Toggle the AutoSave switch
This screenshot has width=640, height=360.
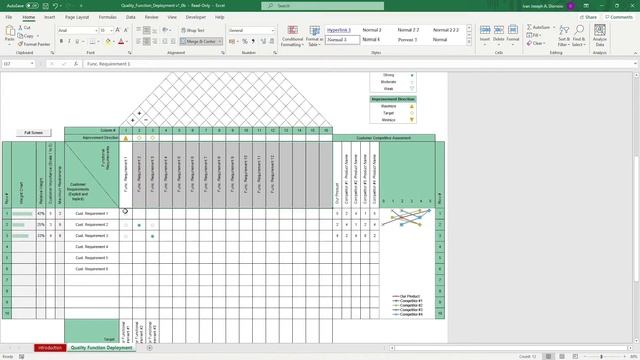point(32,6)
